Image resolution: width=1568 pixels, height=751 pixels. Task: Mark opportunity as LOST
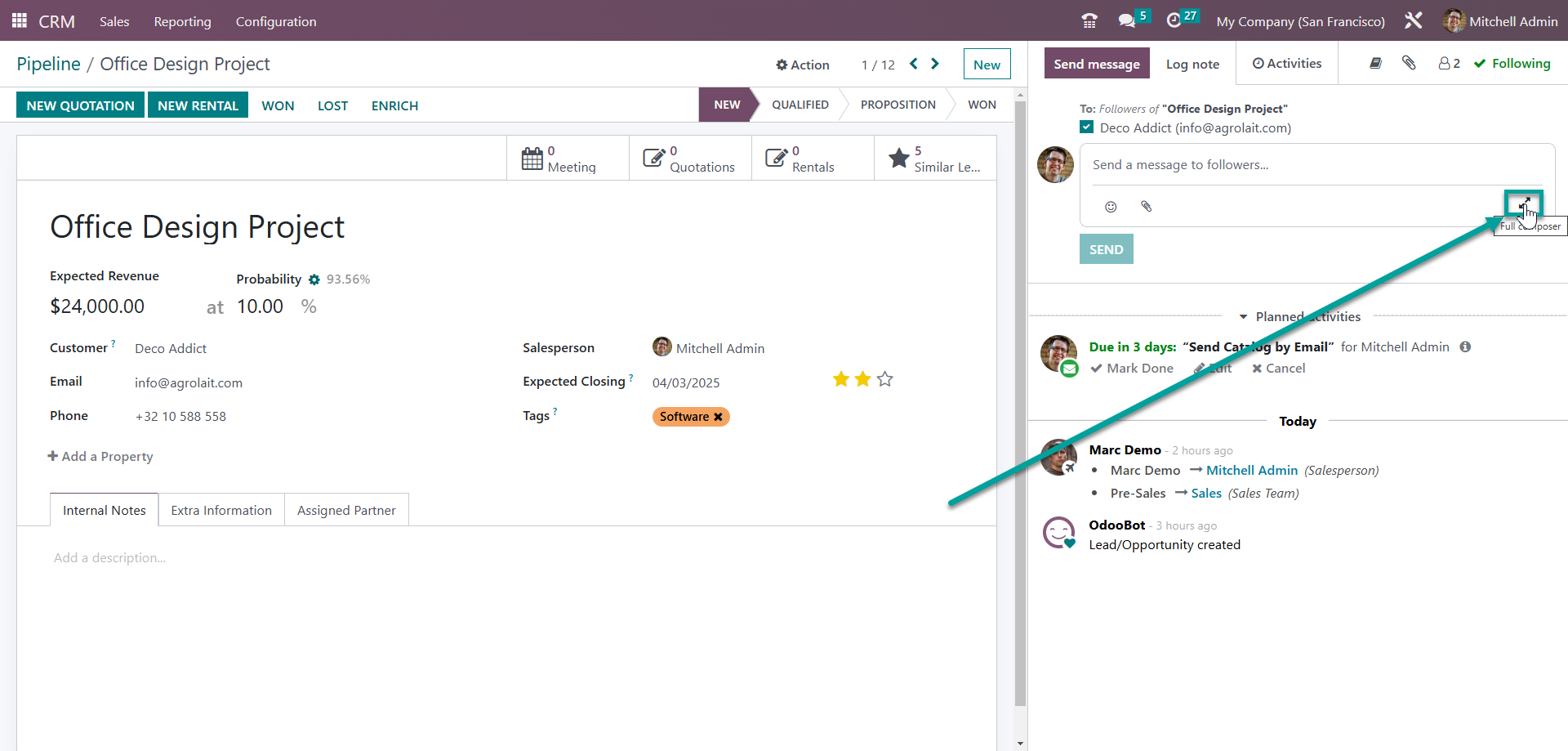point(332,105)
